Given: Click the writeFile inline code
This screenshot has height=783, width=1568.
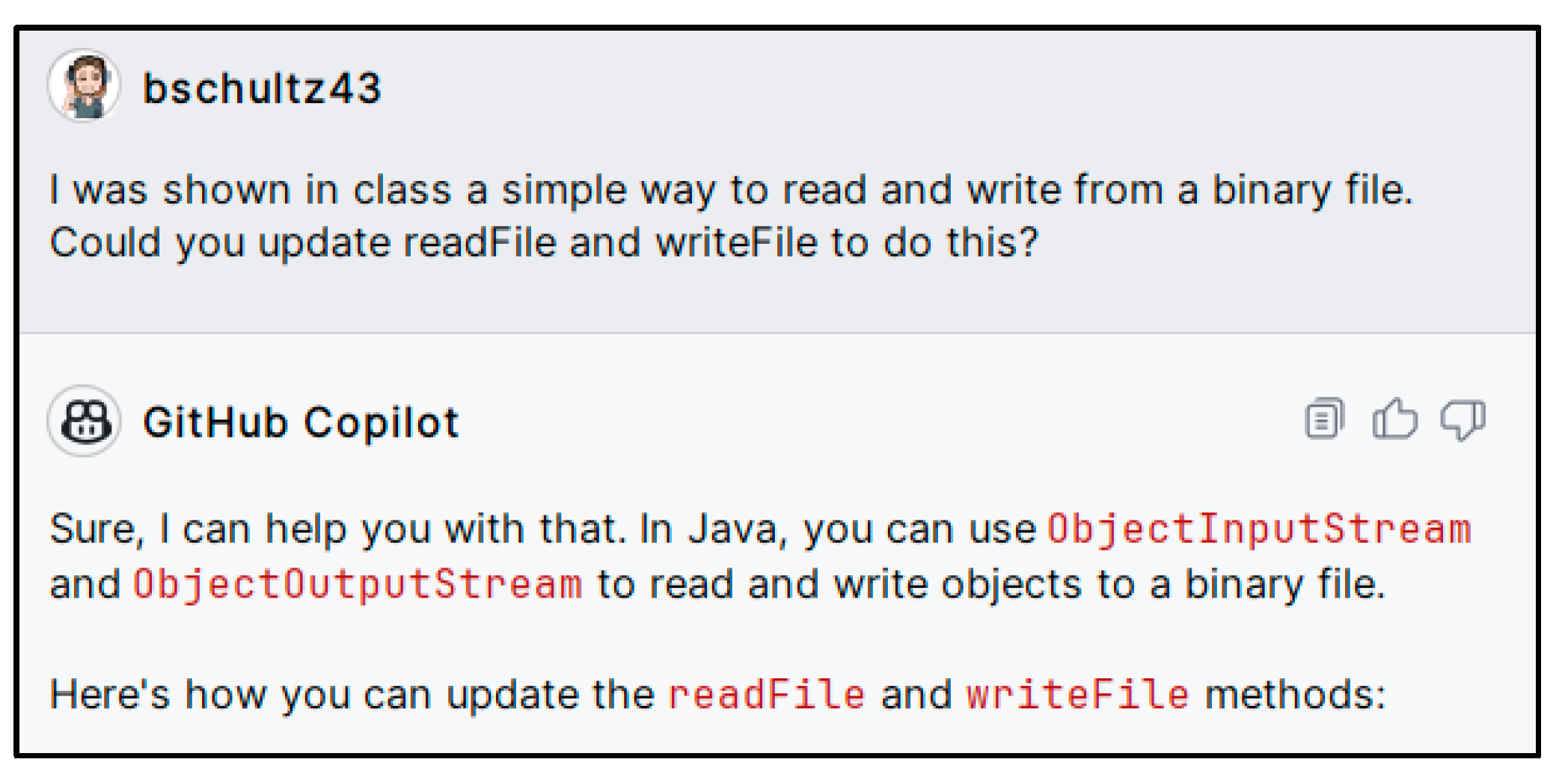Looking at the screenshot, I should (1077, 694).
